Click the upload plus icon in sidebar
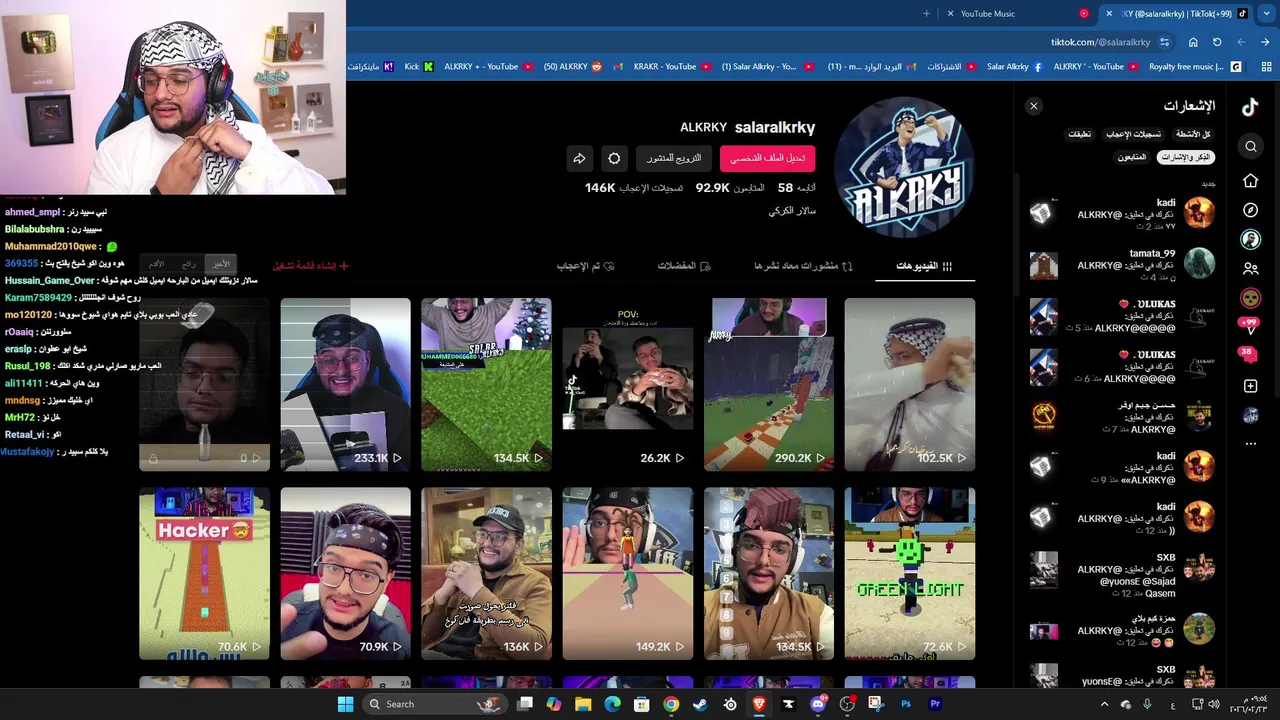This screenshot has height=720, width=1280. coord(1250,386)
